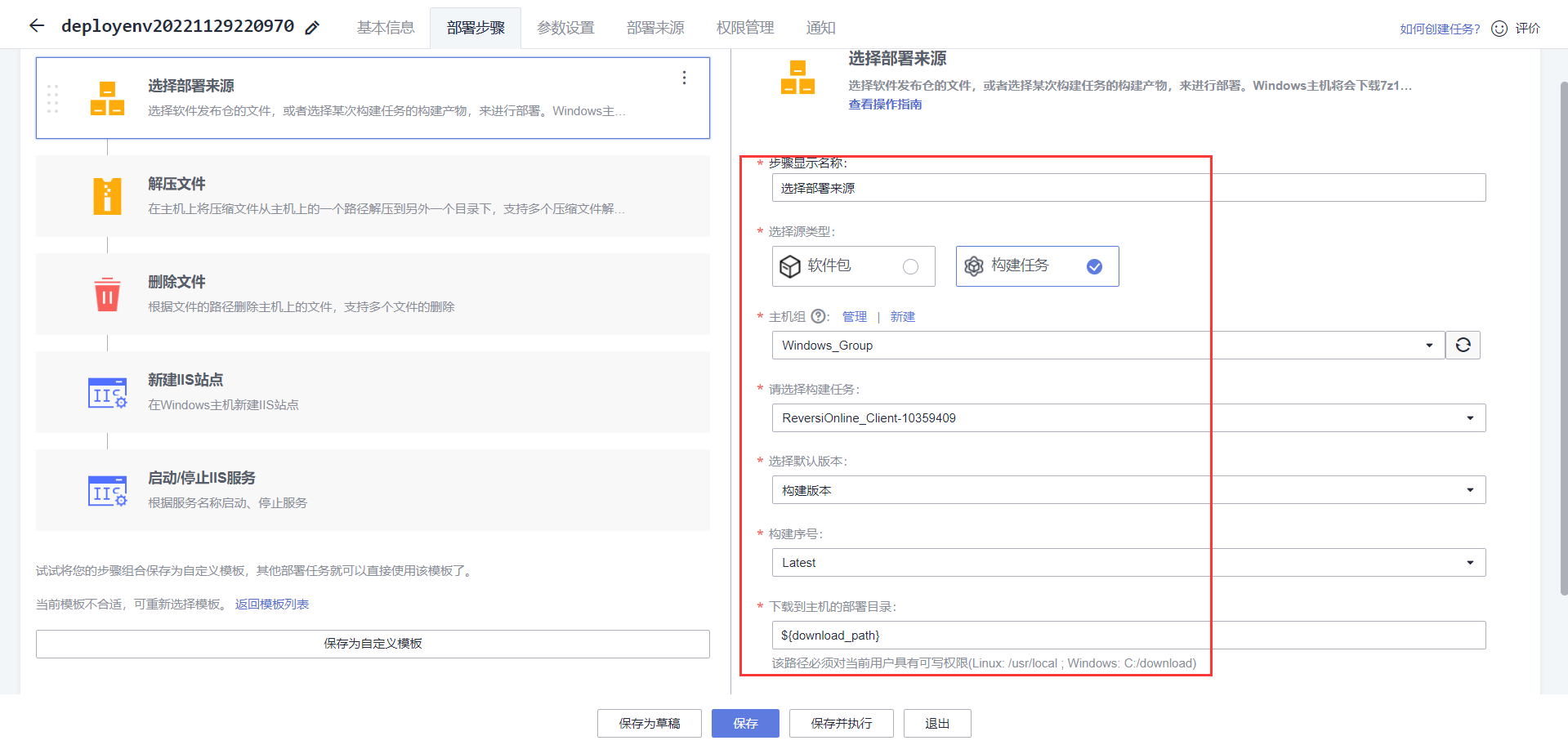
Task: Click the 启动/停止IIS服务 IIS gear icon
Action: point(107,490)
